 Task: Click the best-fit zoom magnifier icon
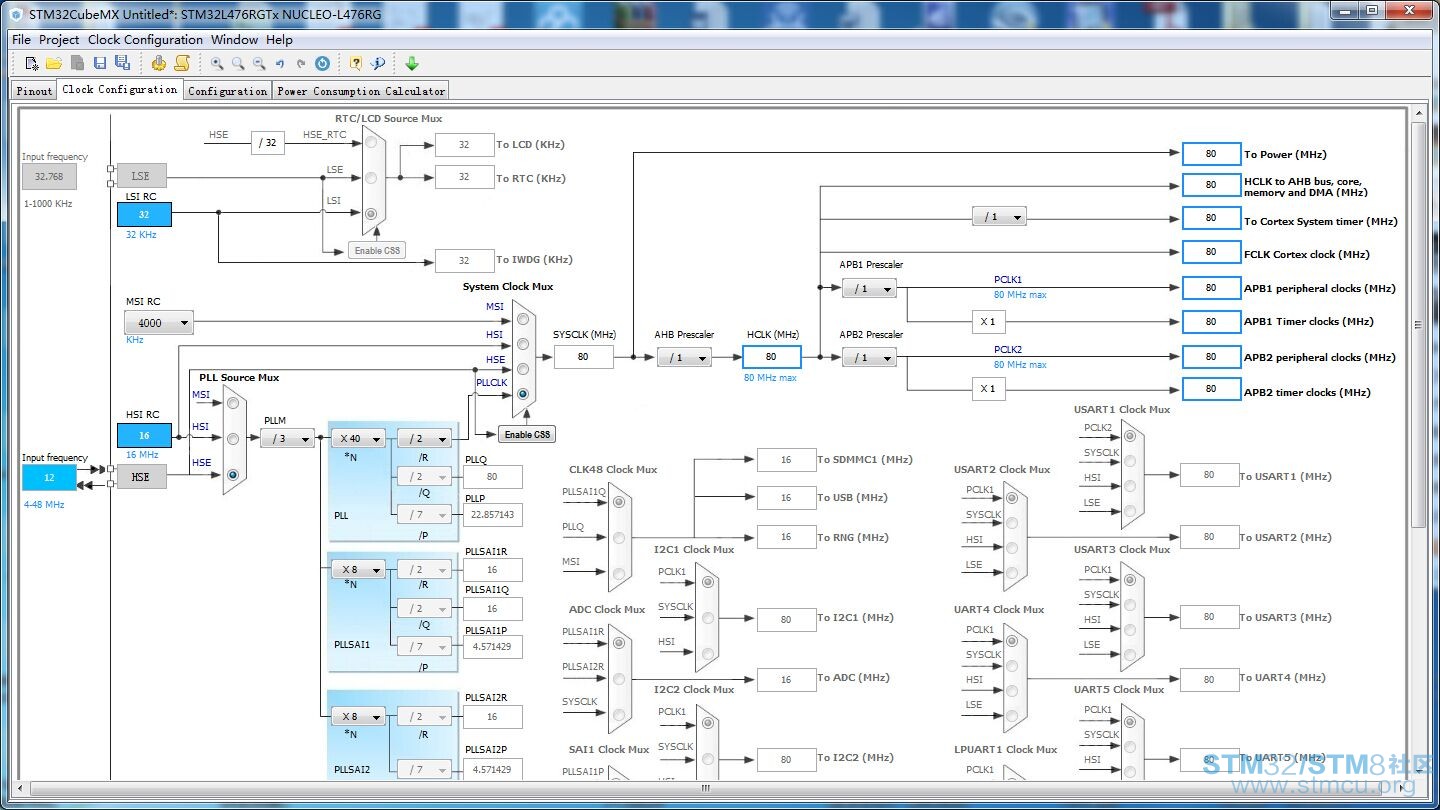click(x=238, y=63)
